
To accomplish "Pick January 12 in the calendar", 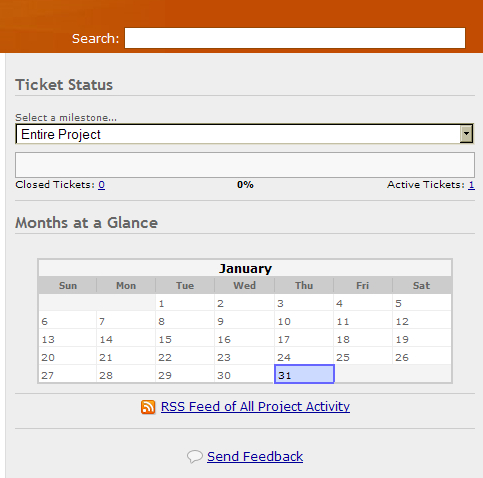I will (x=422, y=321).
